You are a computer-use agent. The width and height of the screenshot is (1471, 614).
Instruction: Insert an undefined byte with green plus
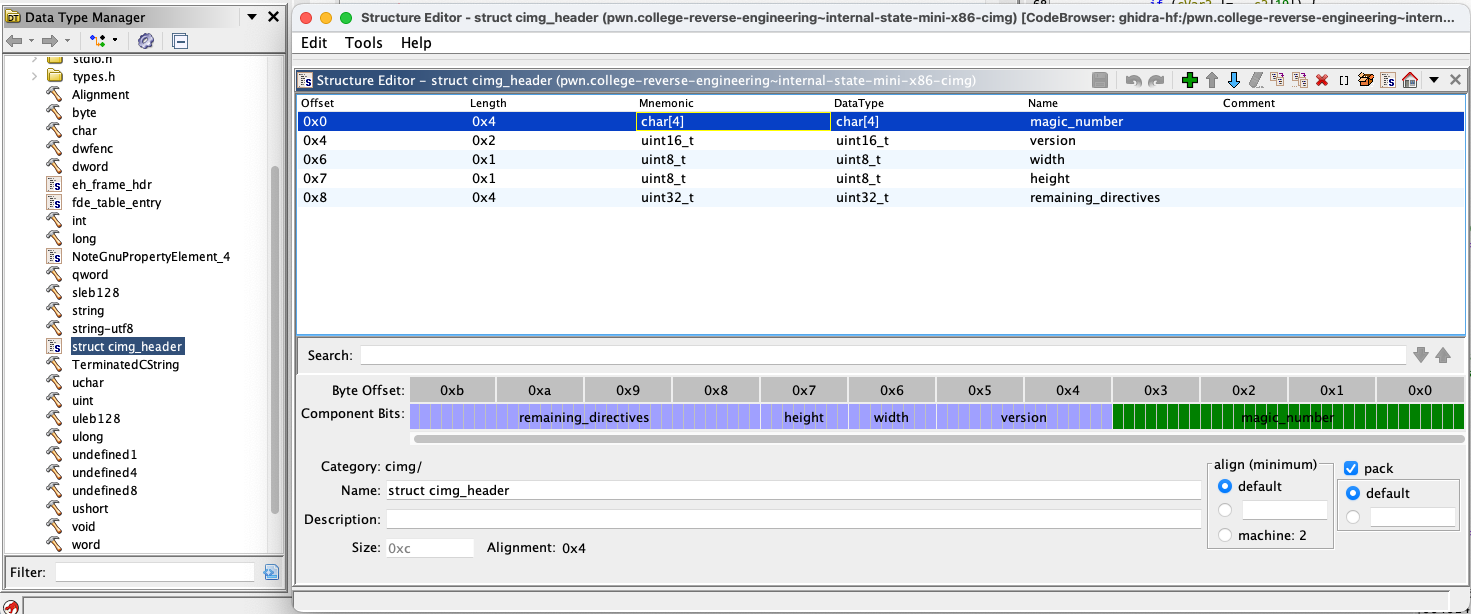[x=1190, y=80]
